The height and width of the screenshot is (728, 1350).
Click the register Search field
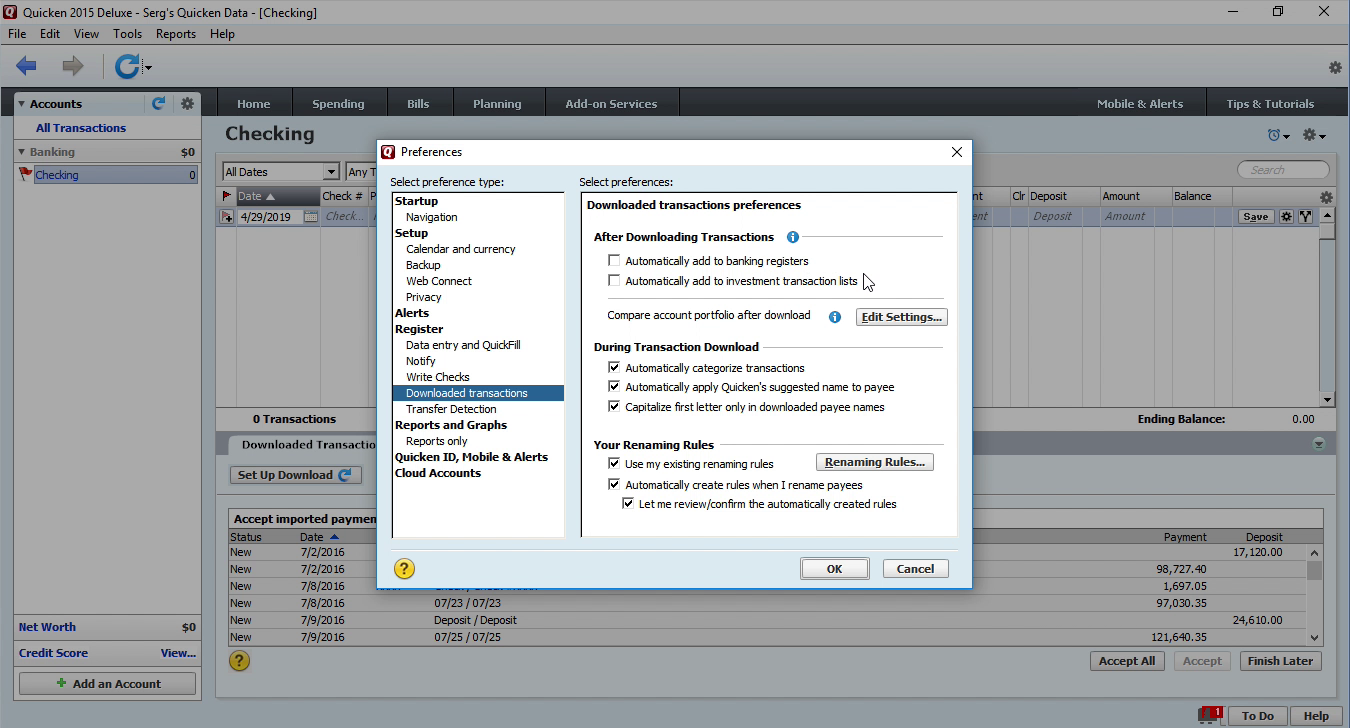pyautogui.click(x=1284, y=170)
